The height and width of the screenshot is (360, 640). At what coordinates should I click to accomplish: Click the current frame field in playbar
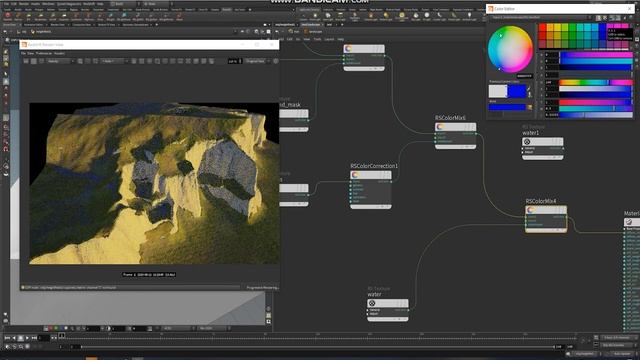tap(44, 338)
